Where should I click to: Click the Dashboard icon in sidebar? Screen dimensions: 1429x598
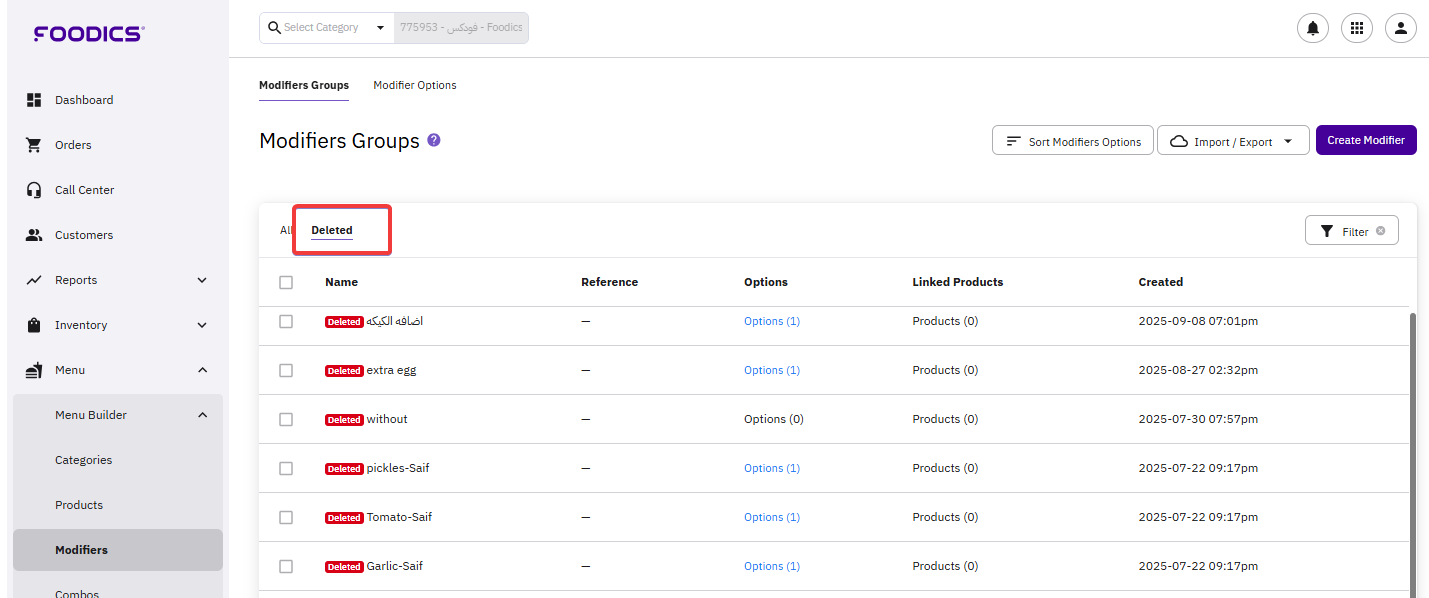(x=34, y=100)
